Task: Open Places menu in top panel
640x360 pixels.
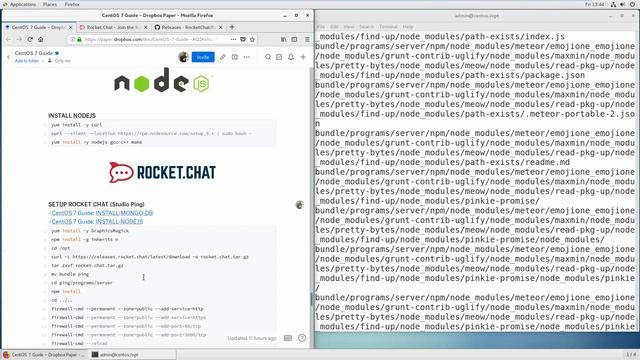Action: [50, 4]
